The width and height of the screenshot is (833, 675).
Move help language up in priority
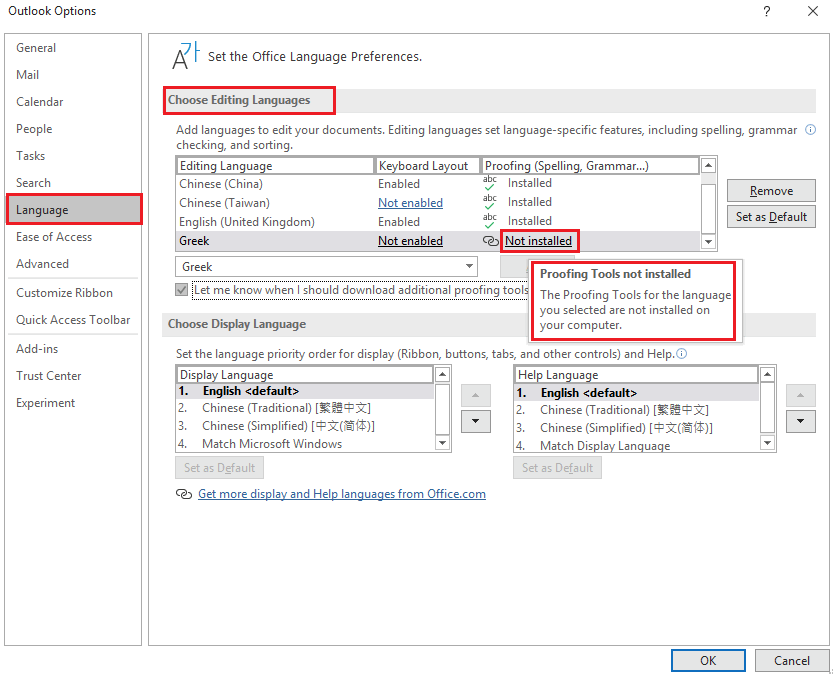tap(801, 395)
